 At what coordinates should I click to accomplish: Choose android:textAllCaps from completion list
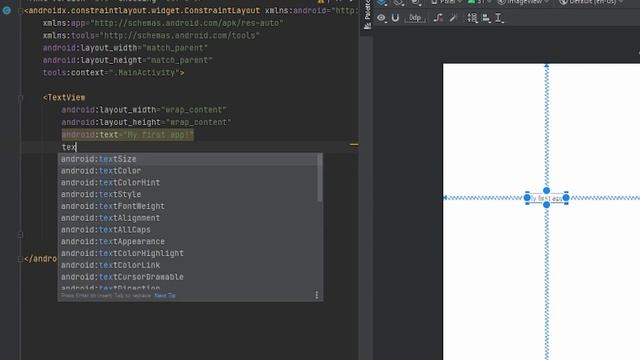(x=189, y=230)
